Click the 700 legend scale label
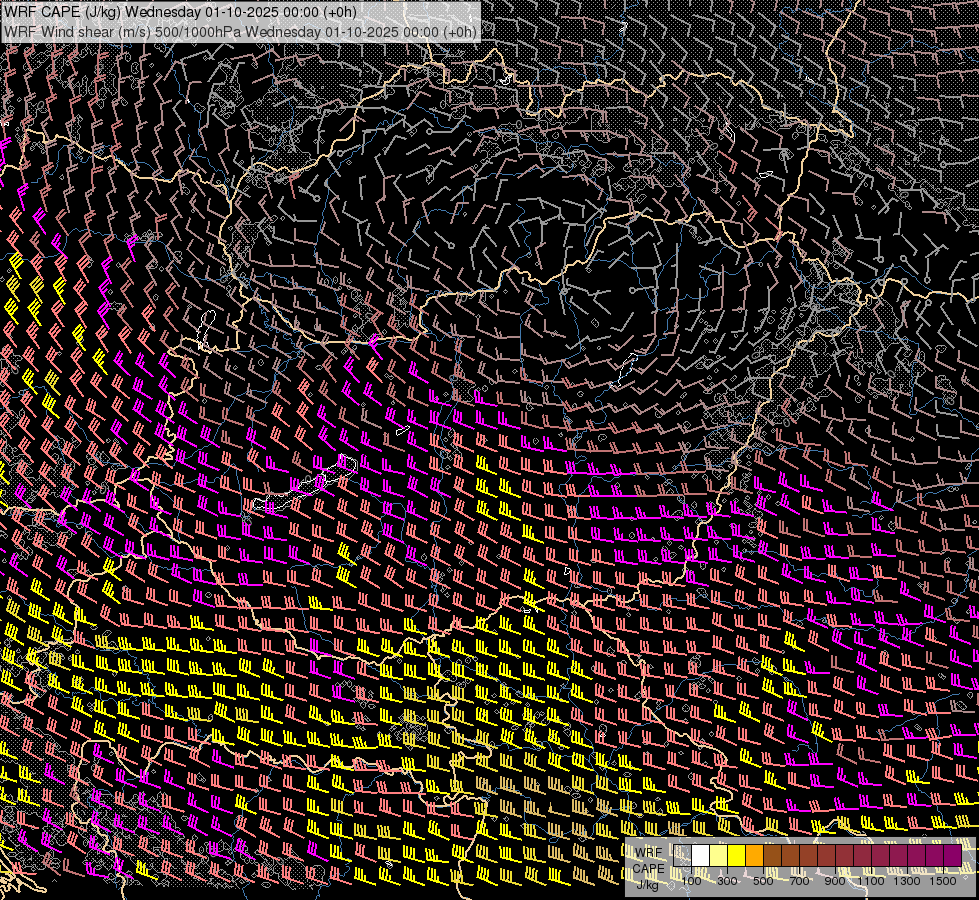 [799, 881]
